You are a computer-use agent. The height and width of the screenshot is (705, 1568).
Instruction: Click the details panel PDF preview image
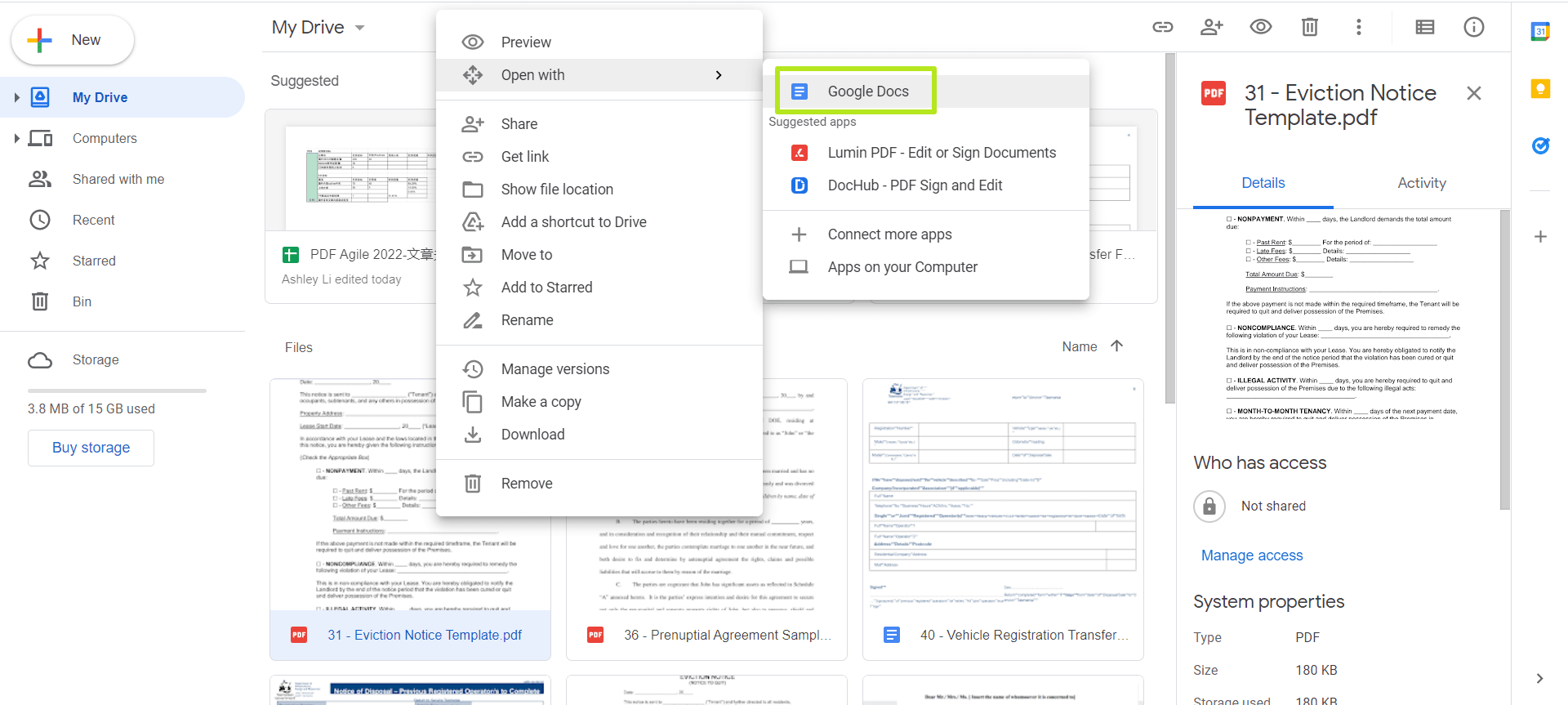tap(1343, 315)
